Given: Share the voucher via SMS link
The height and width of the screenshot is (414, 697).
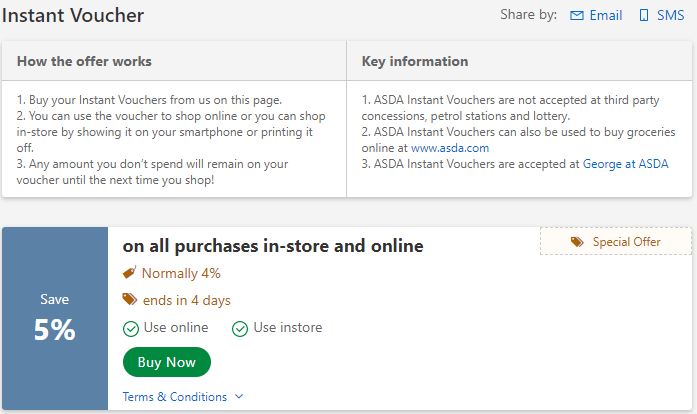Looking at the screenshot, I should 670,16.
